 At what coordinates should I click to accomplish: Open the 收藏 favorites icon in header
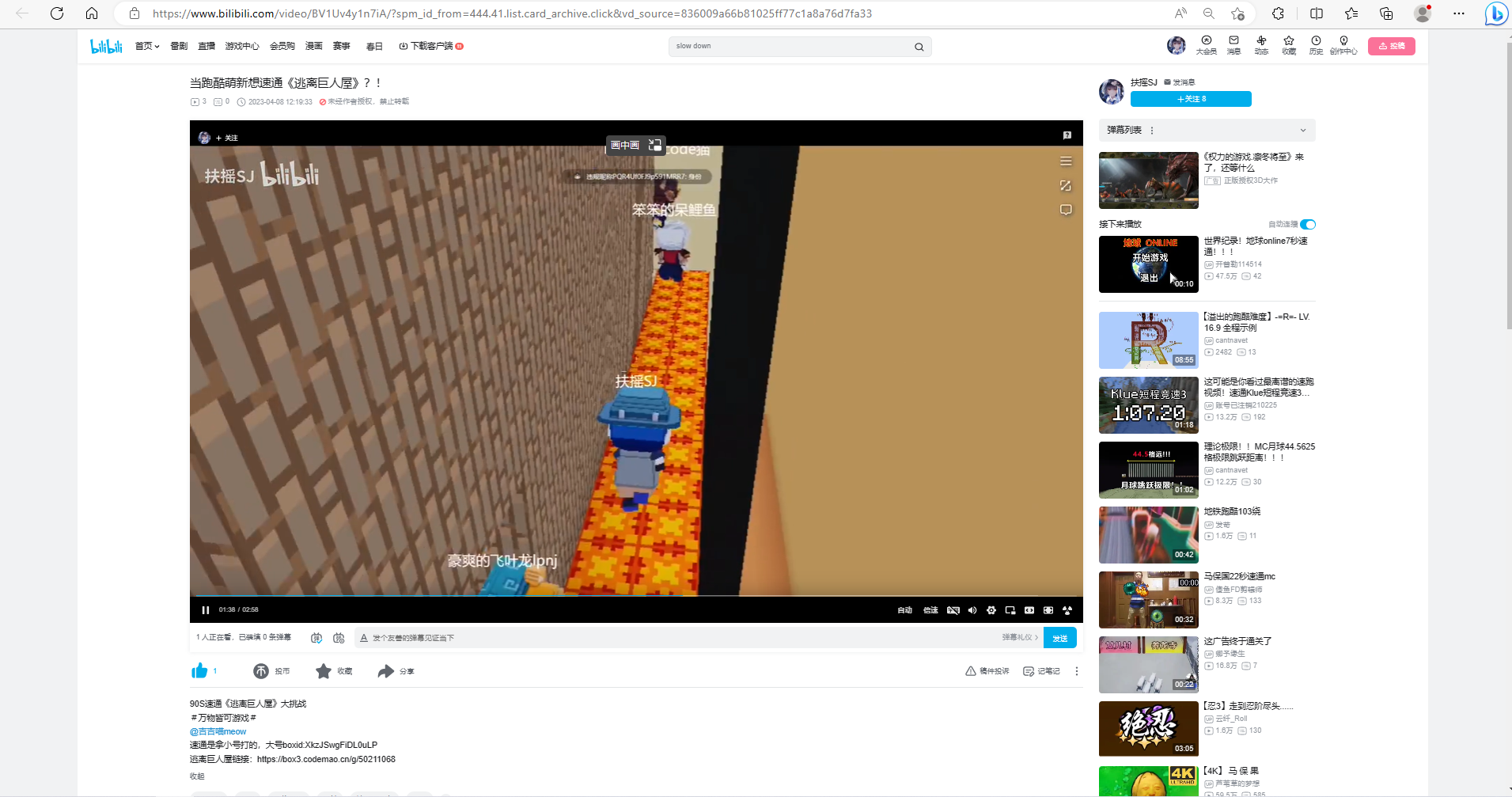click(1289, 45)
